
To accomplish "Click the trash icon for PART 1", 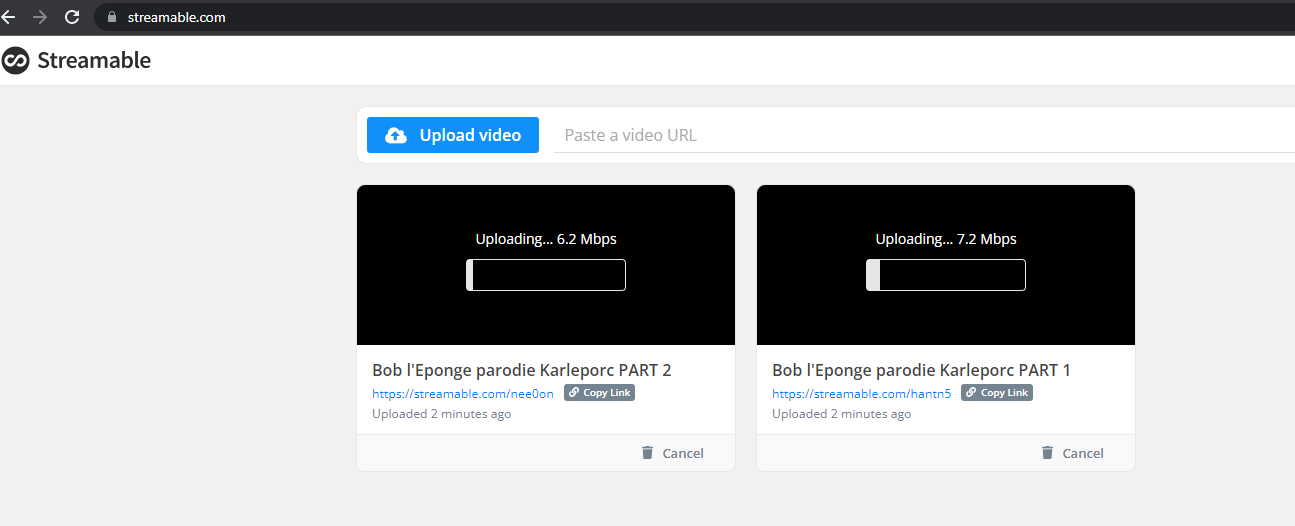I will pyautogui.click(x=1047, y=453).
